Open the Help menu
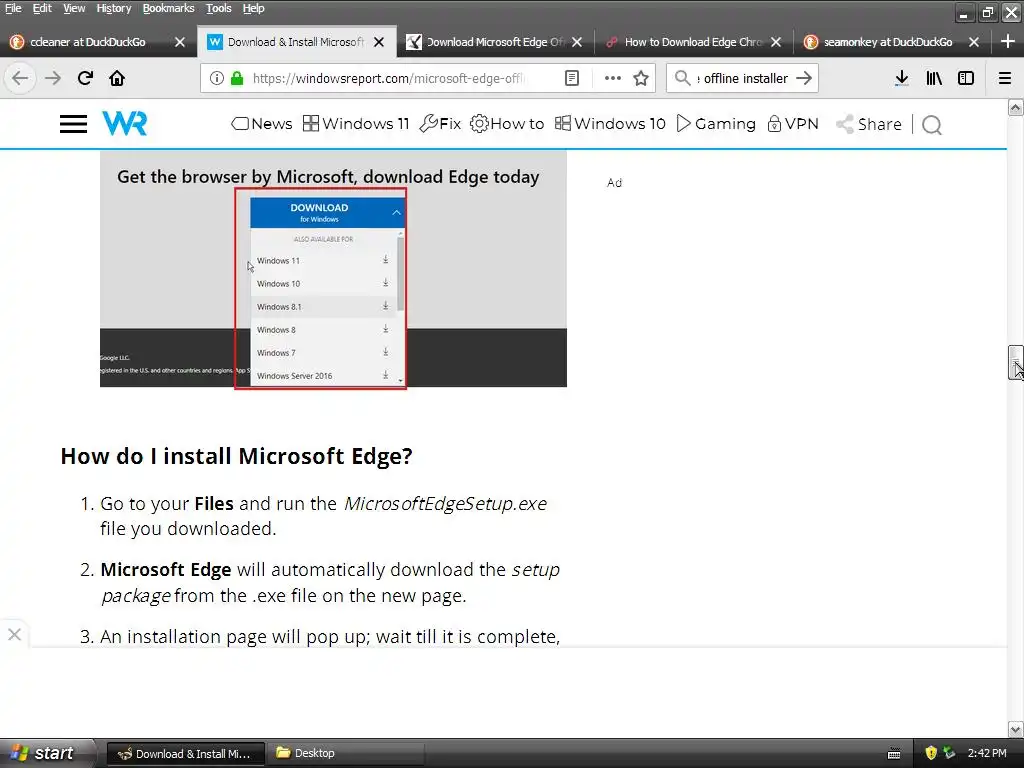1024x768 pixels. click(253, 8)
